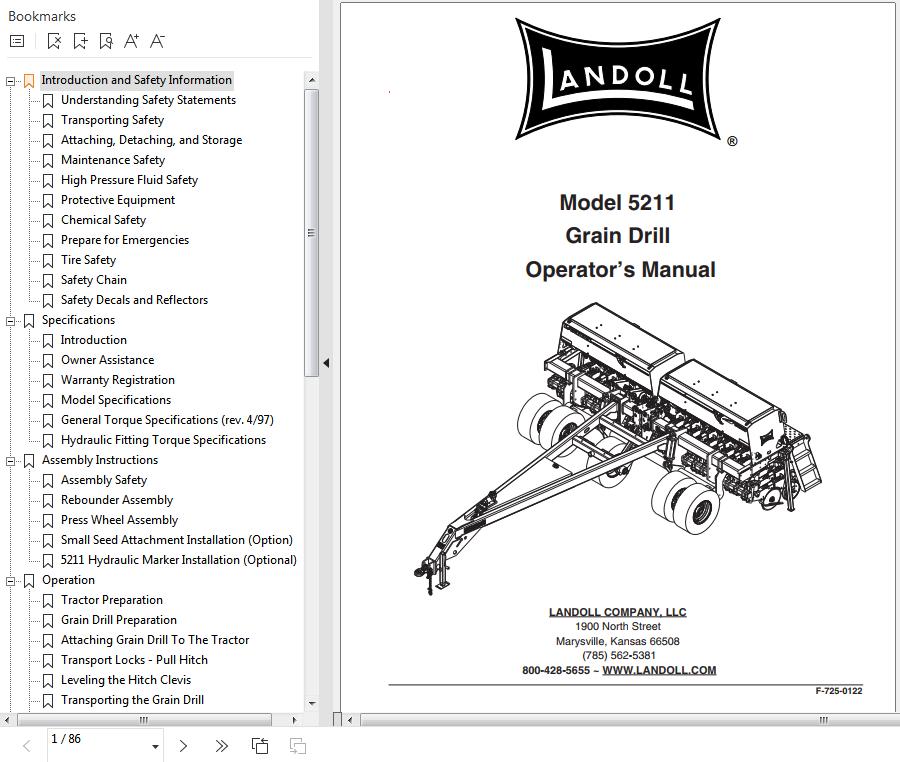Open the page number dropdown arrow
900x762 pixels.
(155, 746)
